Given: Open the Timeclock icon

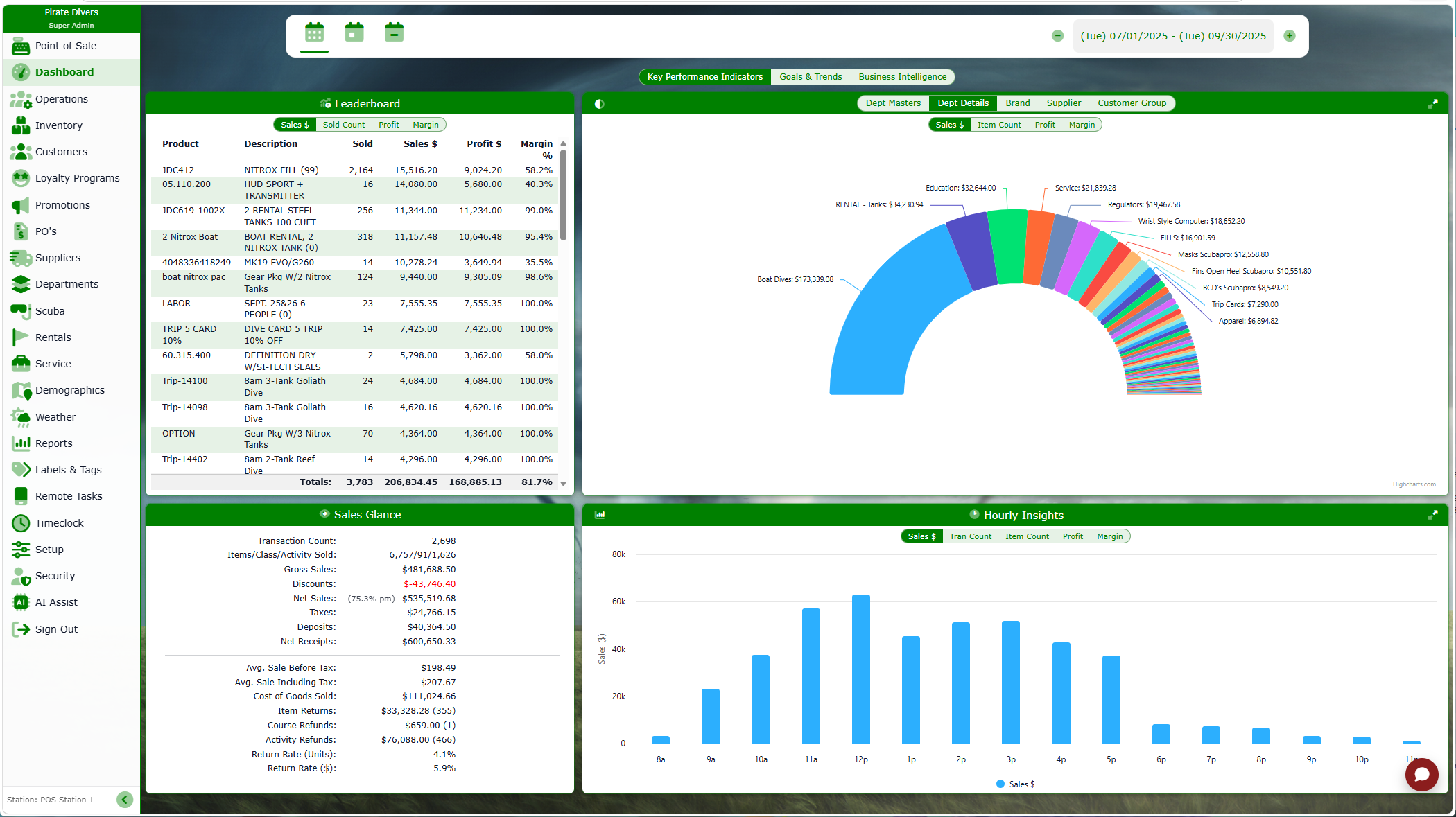Looking at the screenshot, I should 21,523.
